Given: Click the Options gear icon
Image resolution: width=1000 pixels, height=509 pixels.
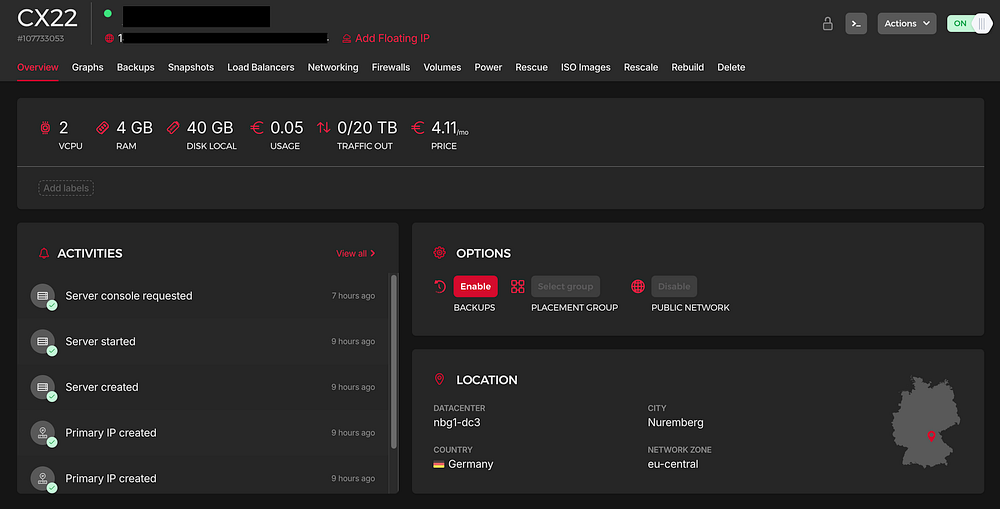Looking at the screenshot, I should click(x=439, y=253).
